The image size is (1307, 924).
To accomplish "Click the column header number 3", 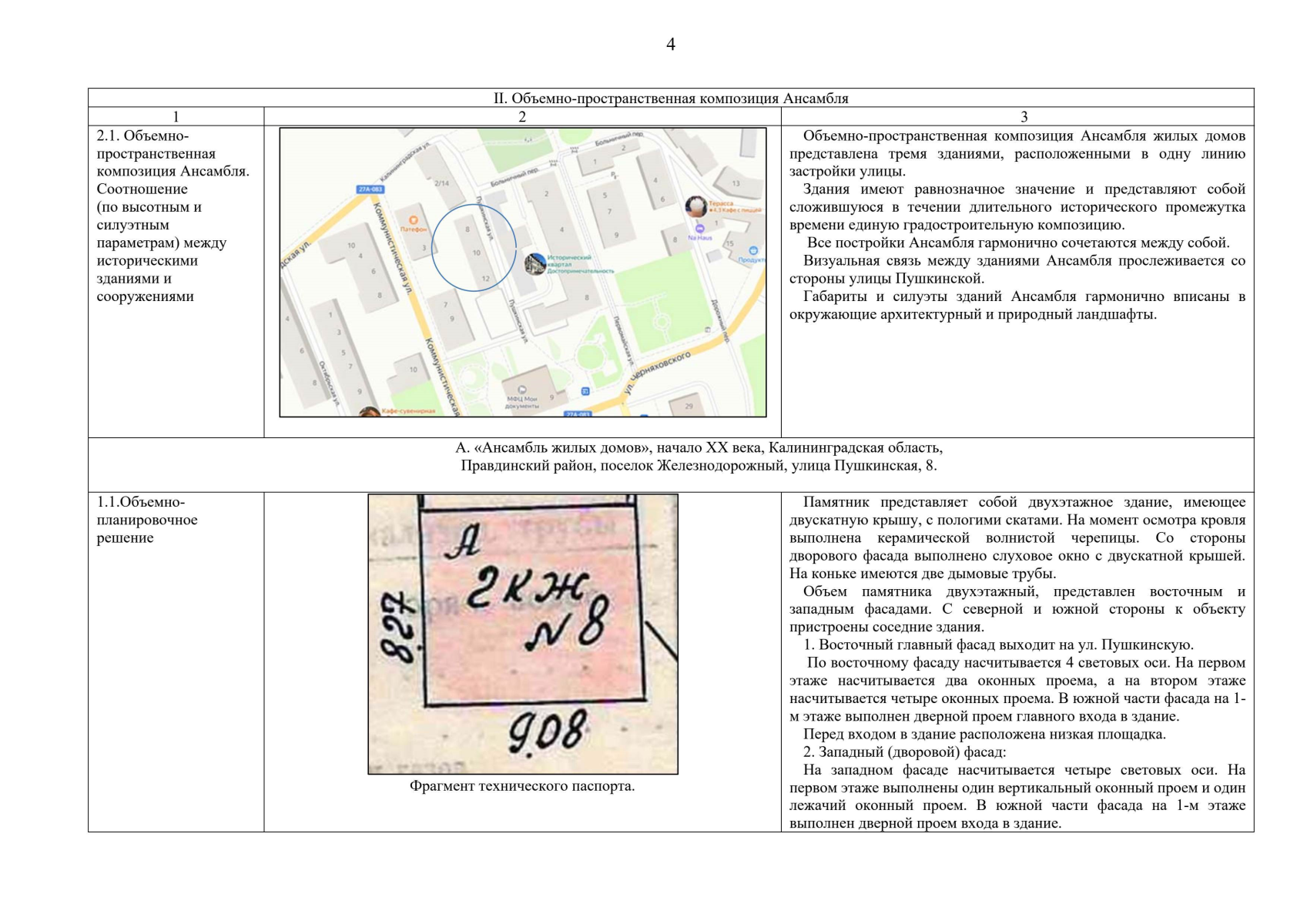I will point(1024,117).
